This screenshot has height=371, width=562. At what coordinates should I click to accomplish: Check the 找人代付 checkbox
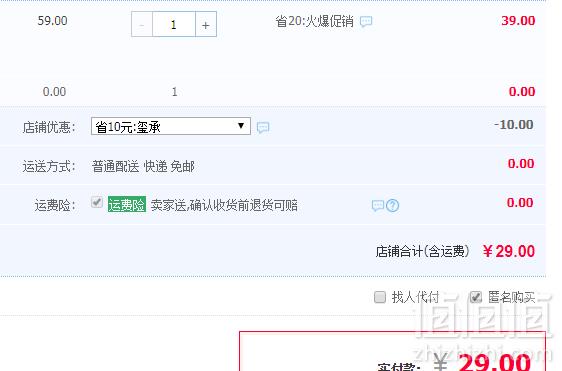coord(380,297)
